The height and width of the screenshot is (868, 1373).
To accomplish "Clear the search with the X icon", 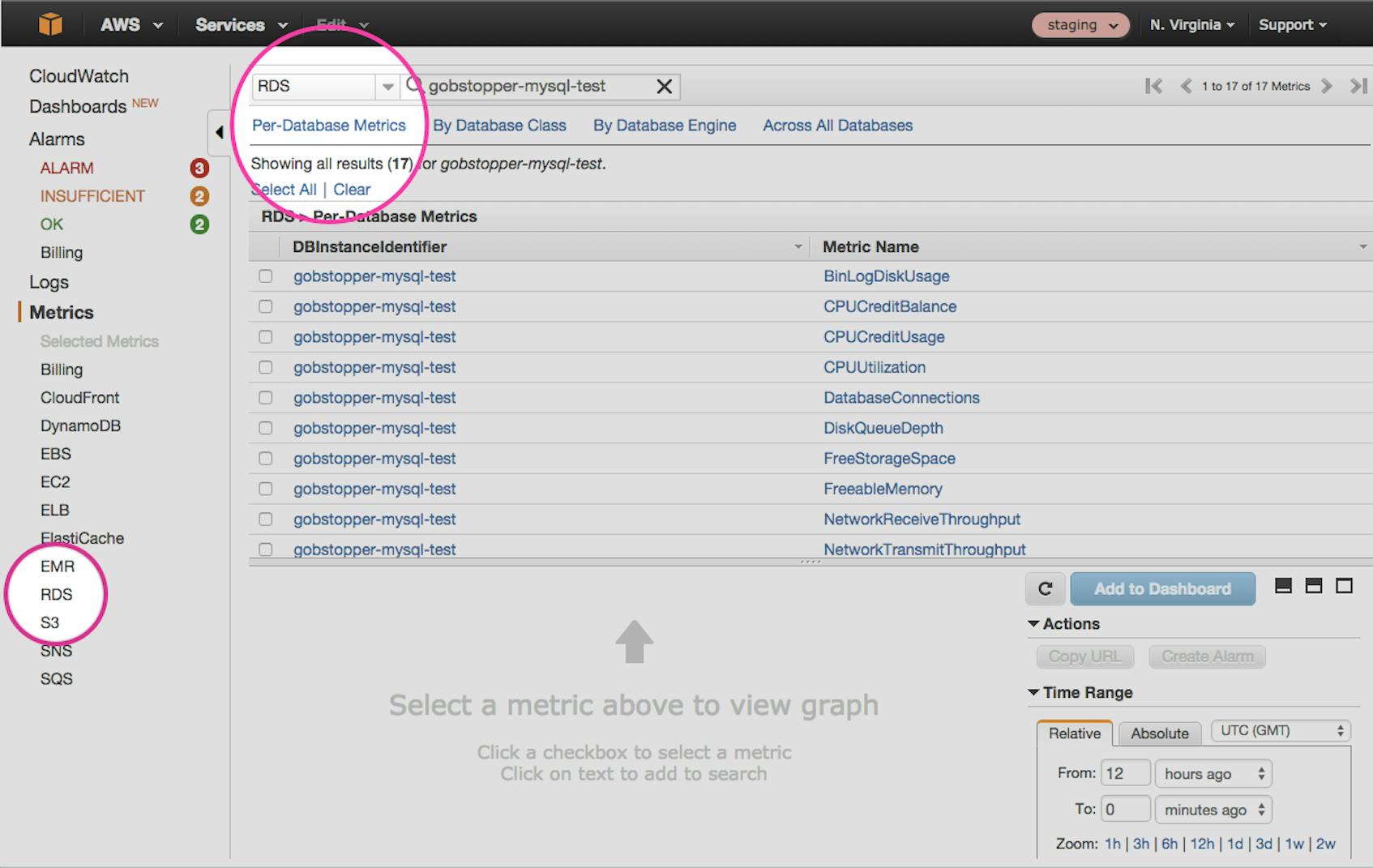I will click(x=664, y=86).
